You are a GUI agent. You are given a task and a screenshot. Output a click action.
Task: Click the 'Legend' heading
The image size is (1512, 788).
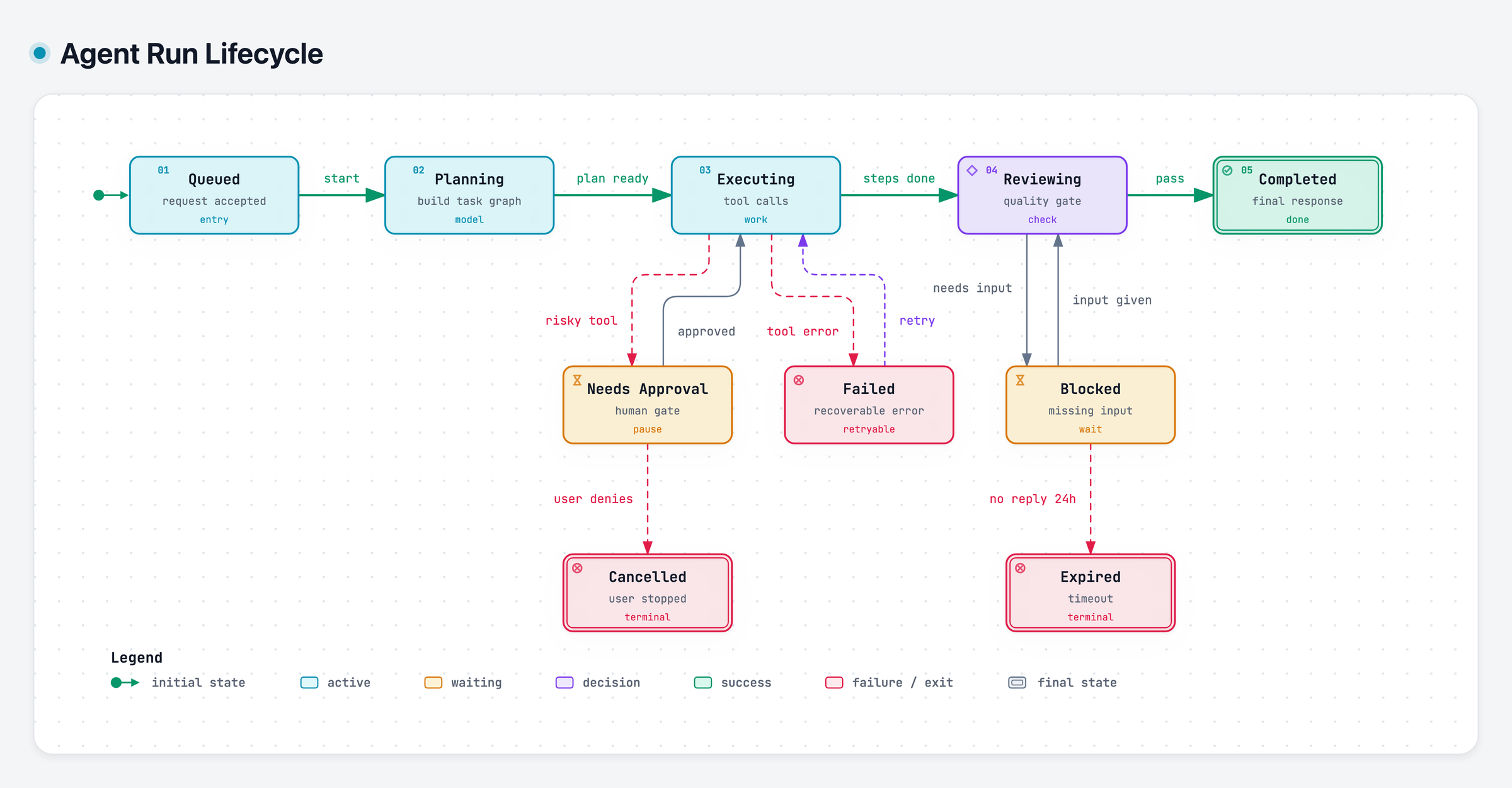pos(137,658)
